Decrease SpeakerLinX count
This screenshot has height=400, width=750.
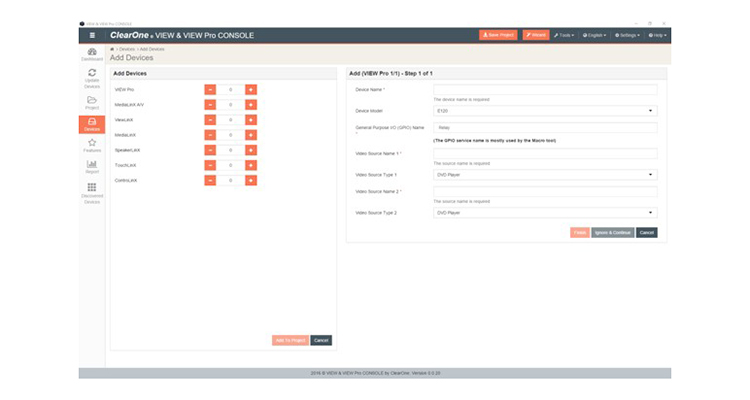click(210, 150)
